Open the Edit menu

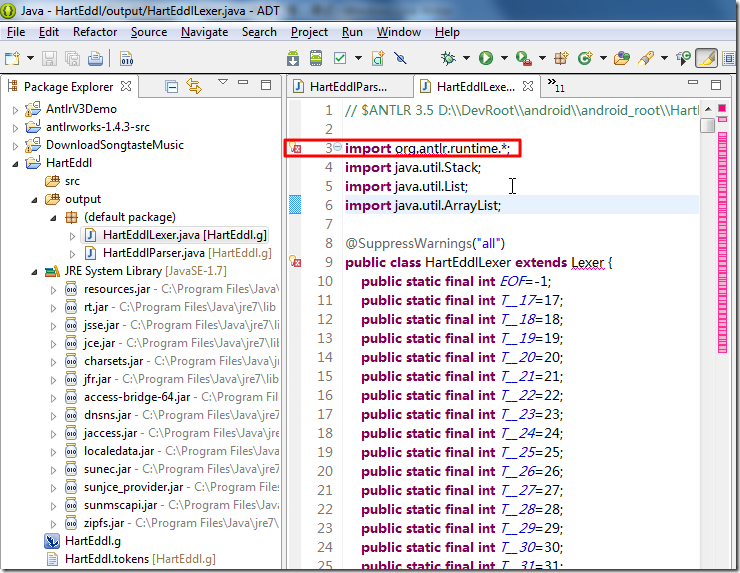pyautogui.click(x=49, y=32)
